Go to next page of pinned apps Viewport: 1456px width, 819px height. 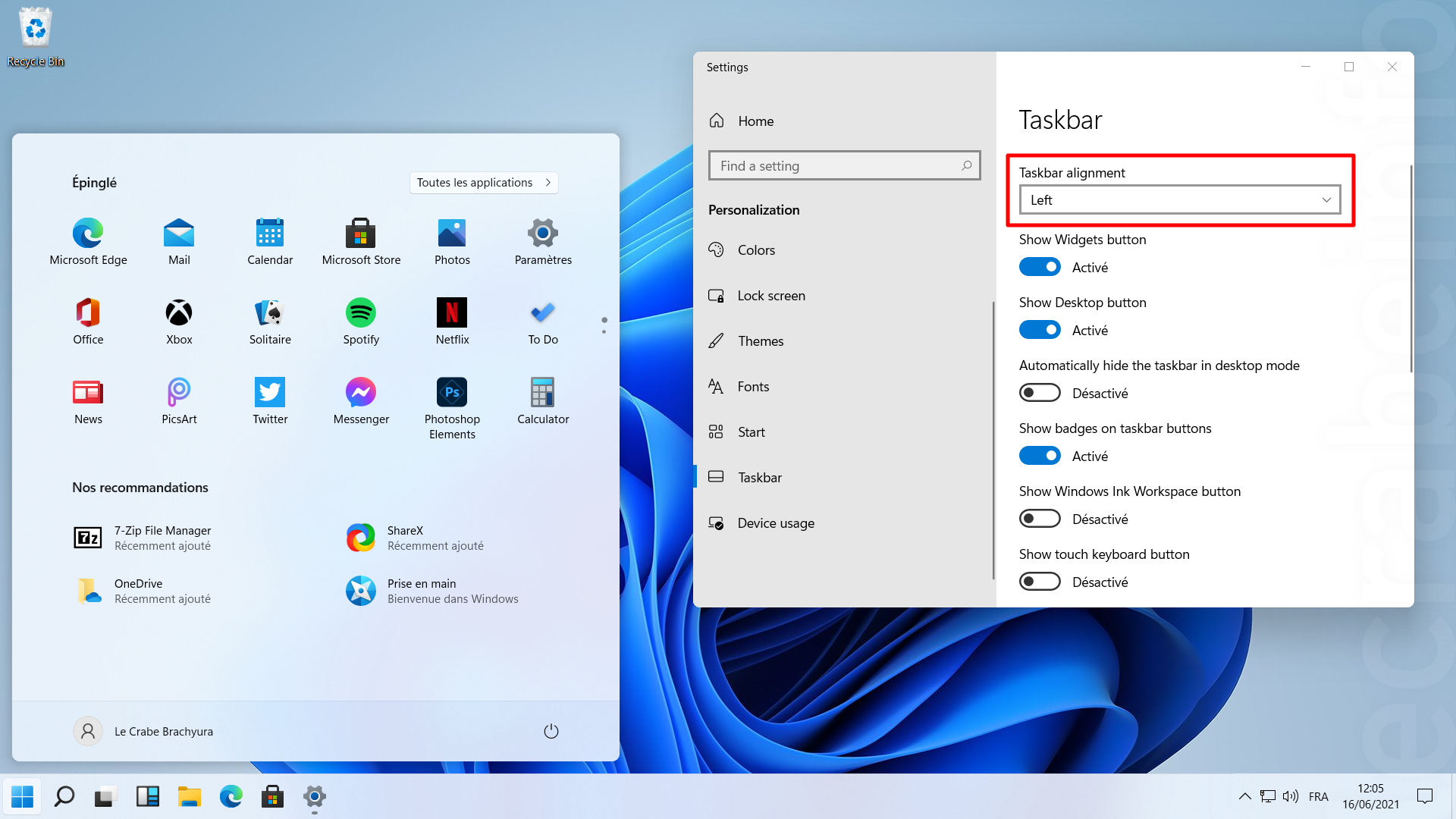pos(604,331)
